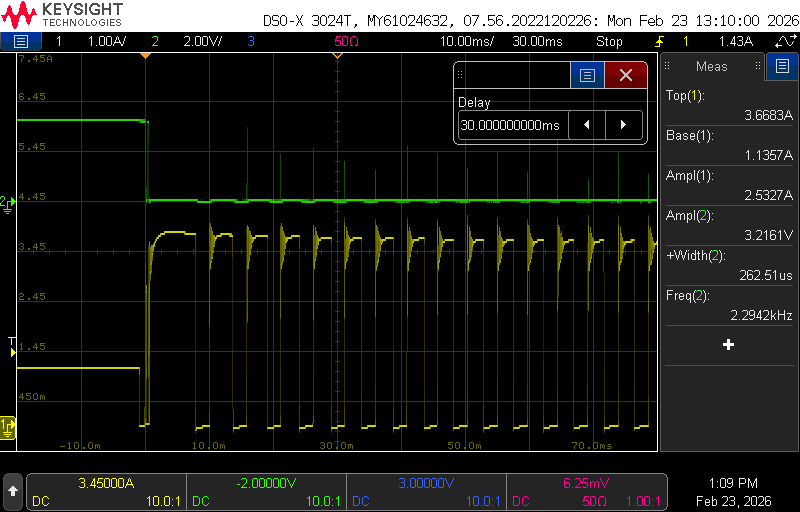Edit the 30.000000000ms delay field

513,124
